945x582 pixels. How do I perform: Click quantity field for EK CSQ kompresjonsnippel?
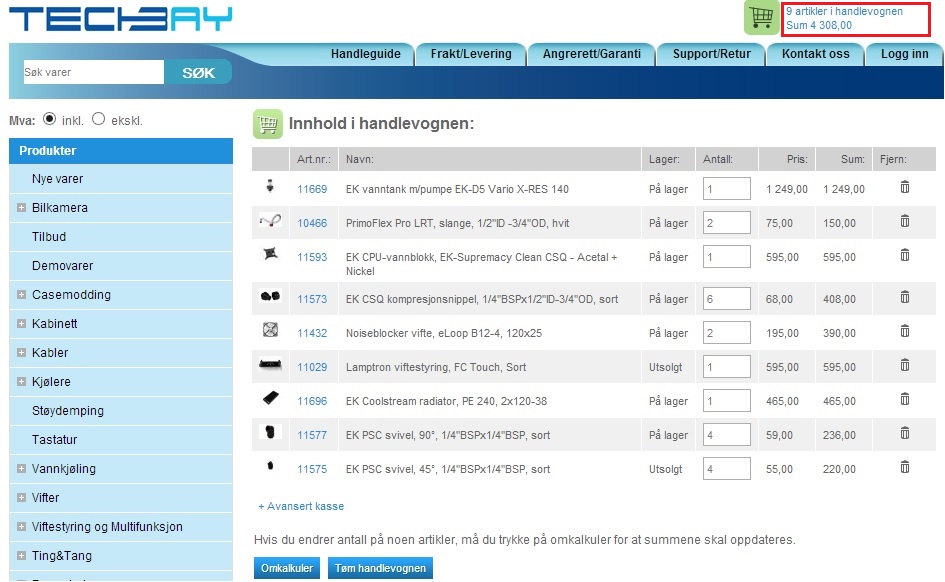[726, 298]
